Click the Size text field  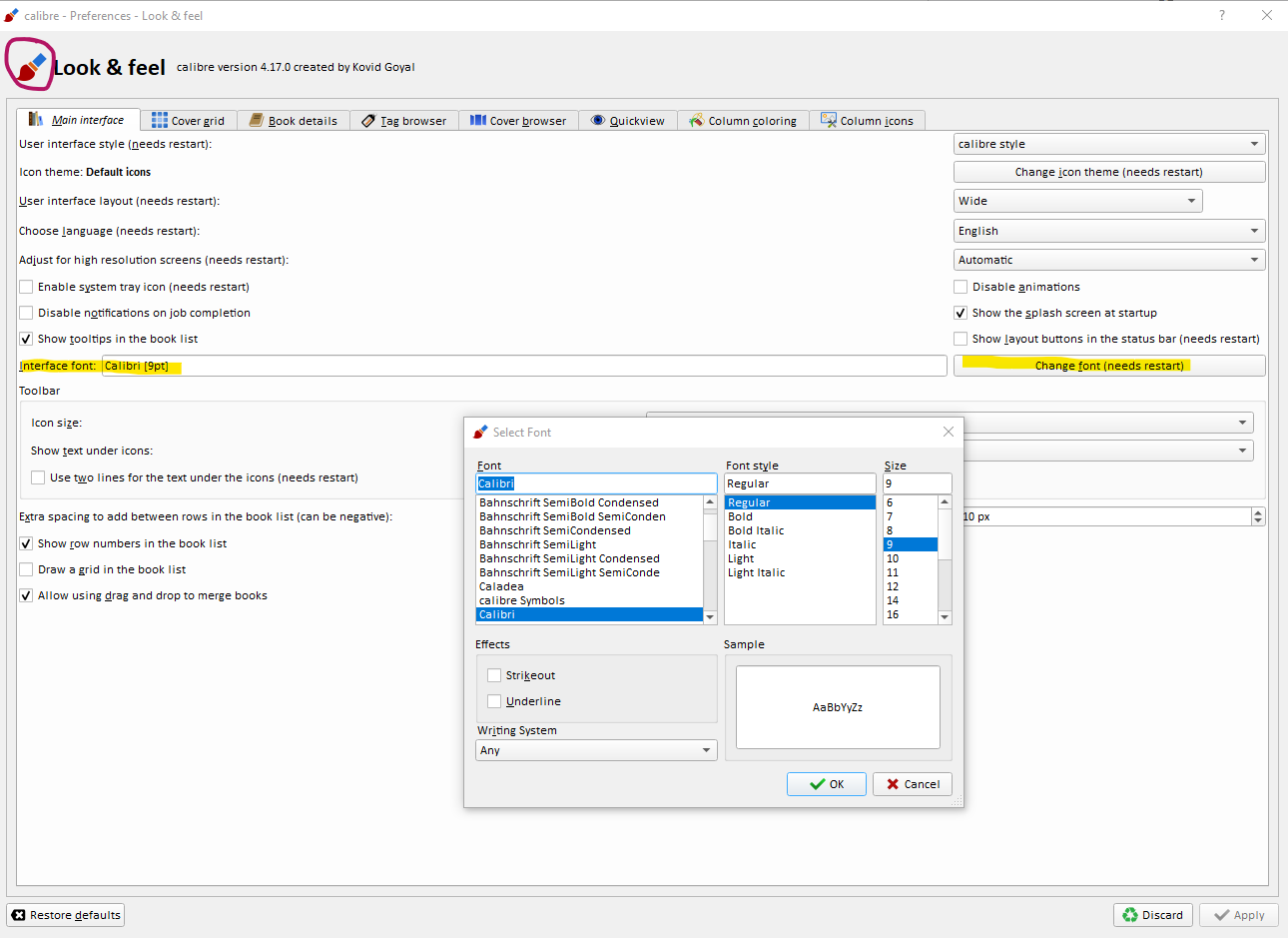[916, 483]
